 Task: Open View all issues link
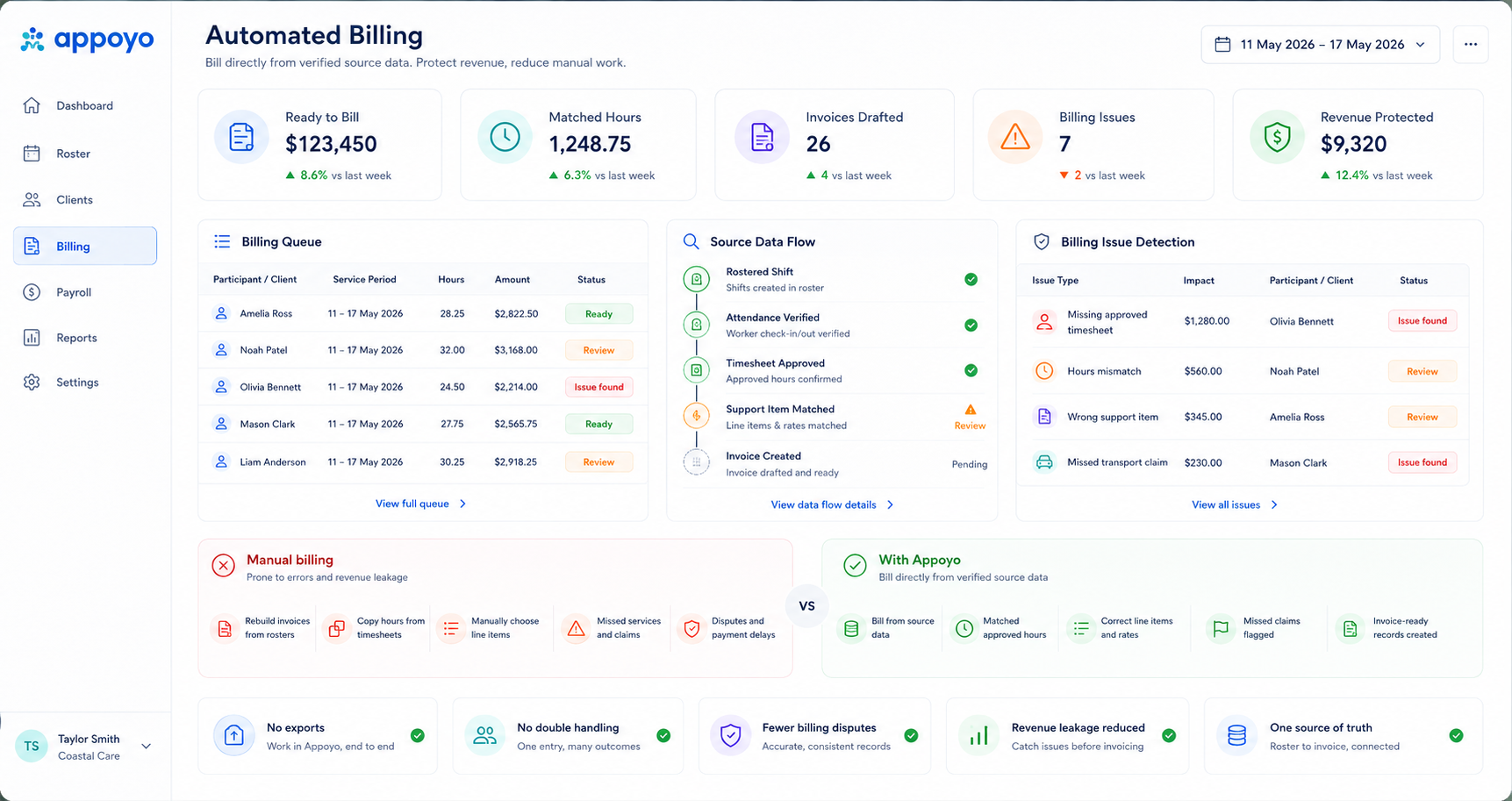click(x=1235, y=504)
